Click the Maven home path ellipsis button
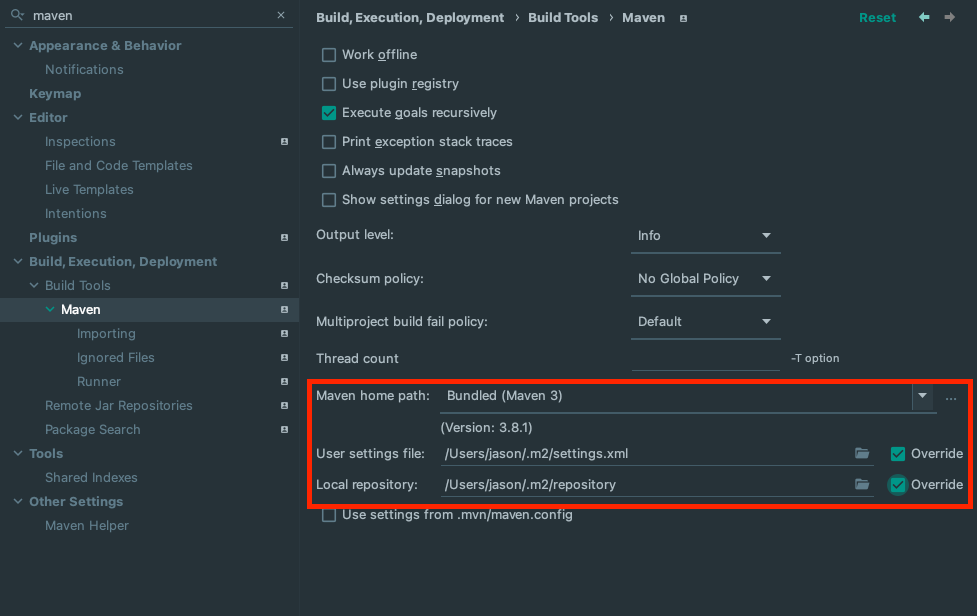This screenshot has width=977, height=616. 951,397
